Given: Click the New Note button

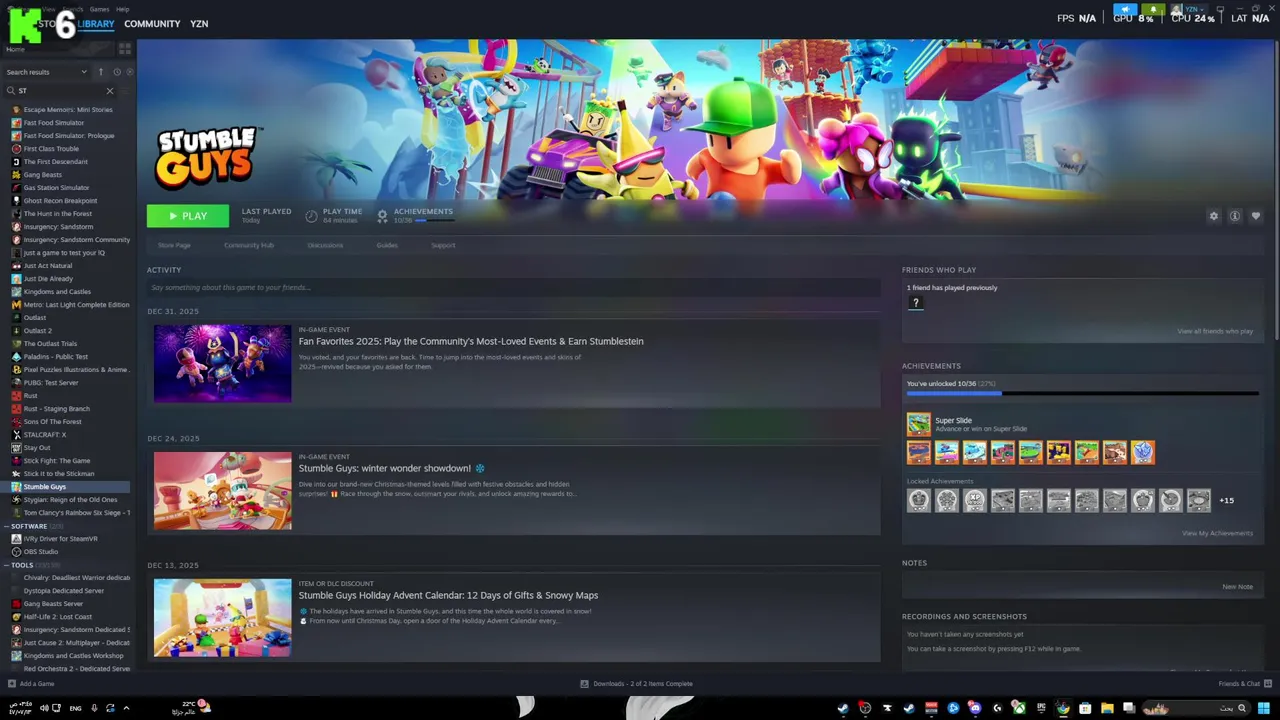Looking at the screenshot, I should 1237,587.
